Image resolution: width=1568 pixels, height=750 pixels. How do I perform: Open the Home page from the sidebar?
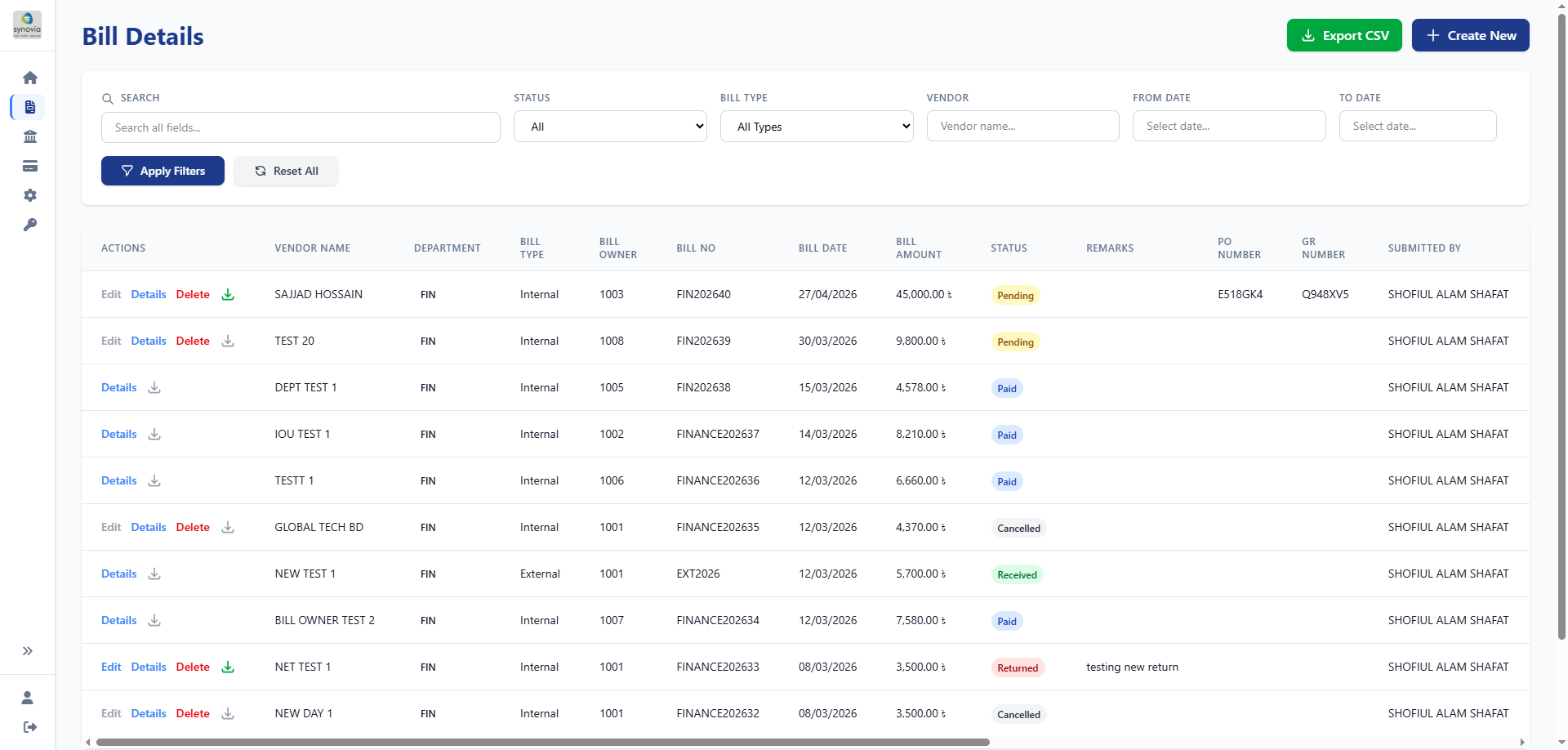30,78
